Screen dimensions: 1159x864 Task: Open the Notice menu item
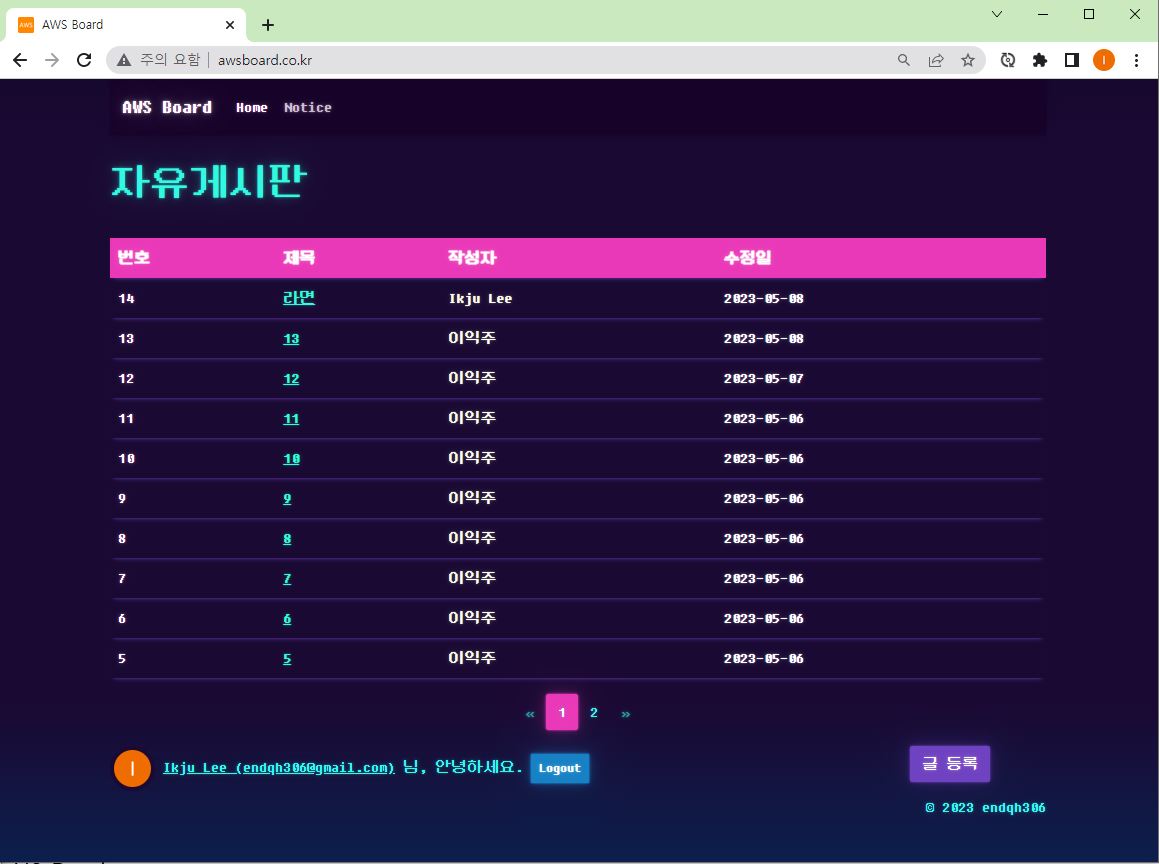[x=307, y=108]
